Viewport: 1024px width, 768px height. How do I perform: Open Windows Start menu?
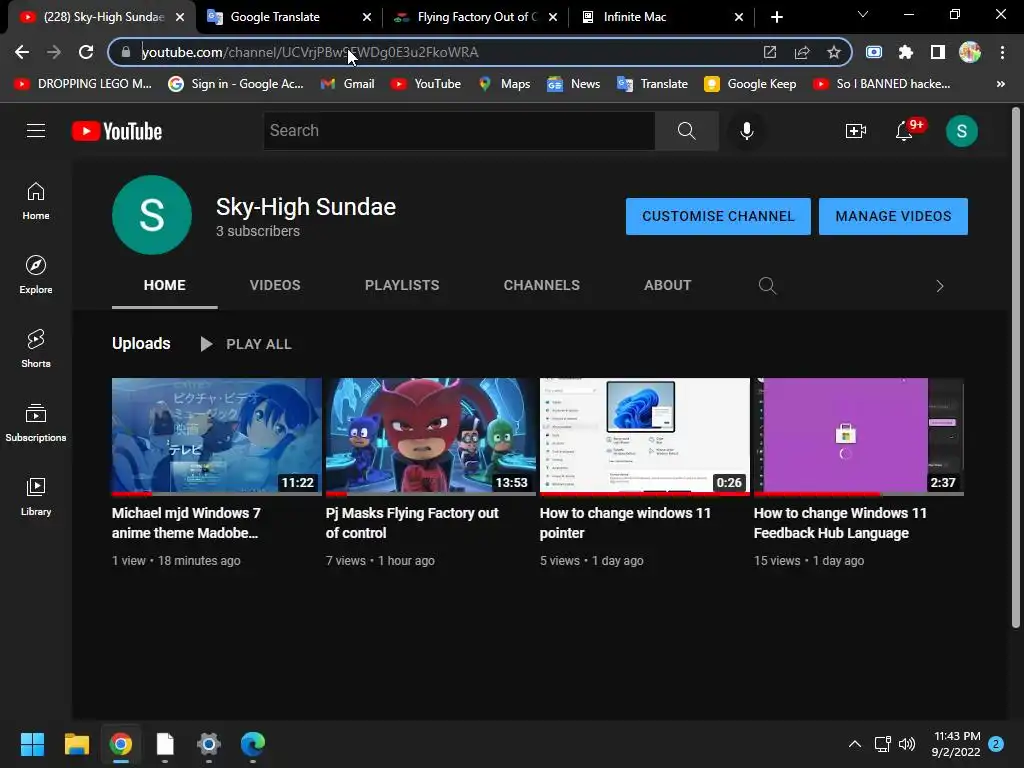[32, 744]
